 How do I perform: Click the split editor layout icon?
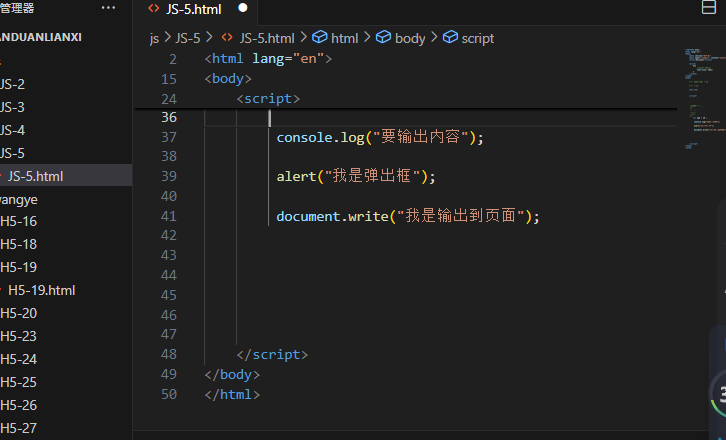tap(709, 8)
